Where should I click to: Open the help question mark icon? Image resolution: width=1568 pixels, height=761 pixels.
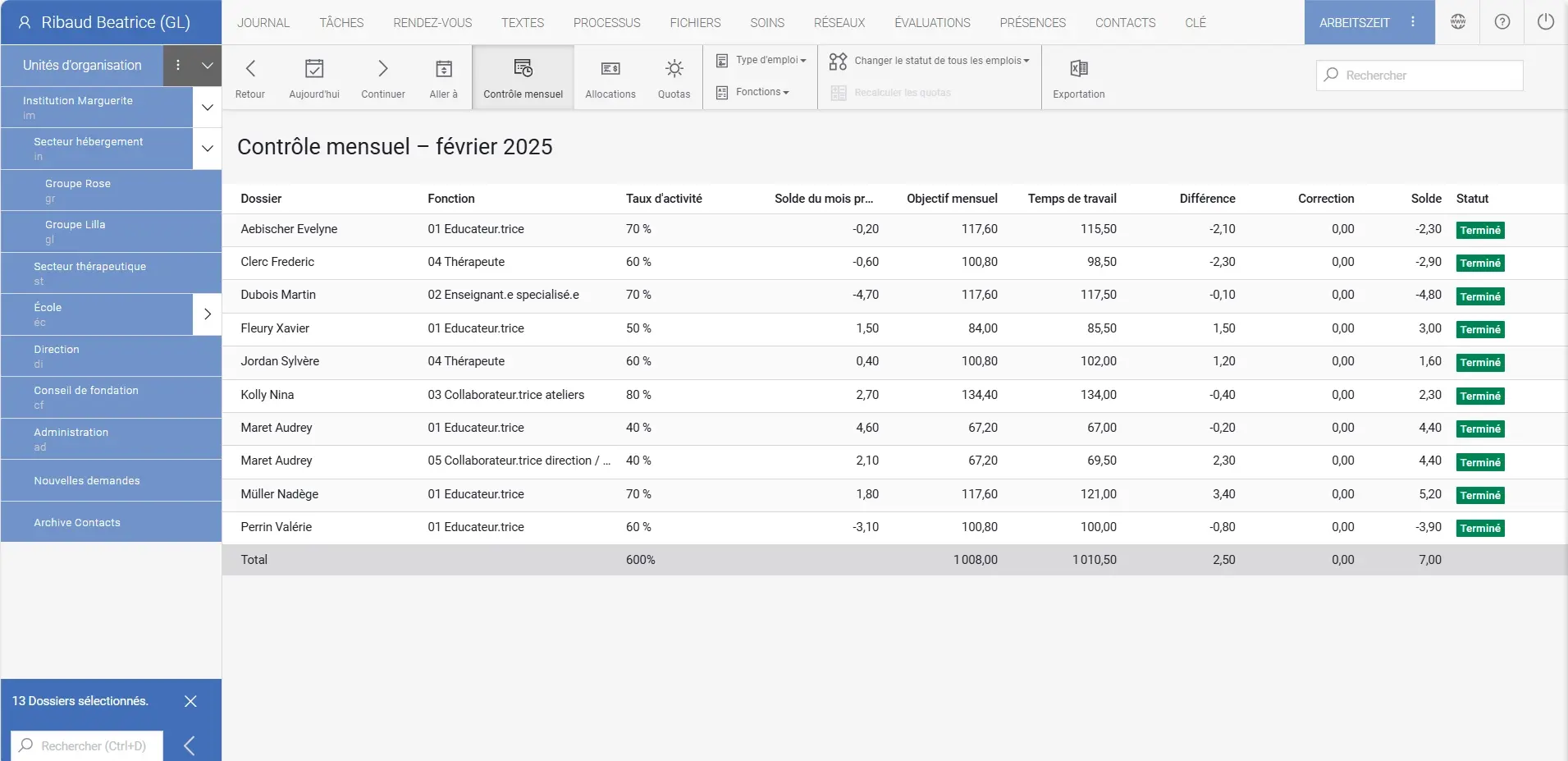click(x=1502, y=22)
